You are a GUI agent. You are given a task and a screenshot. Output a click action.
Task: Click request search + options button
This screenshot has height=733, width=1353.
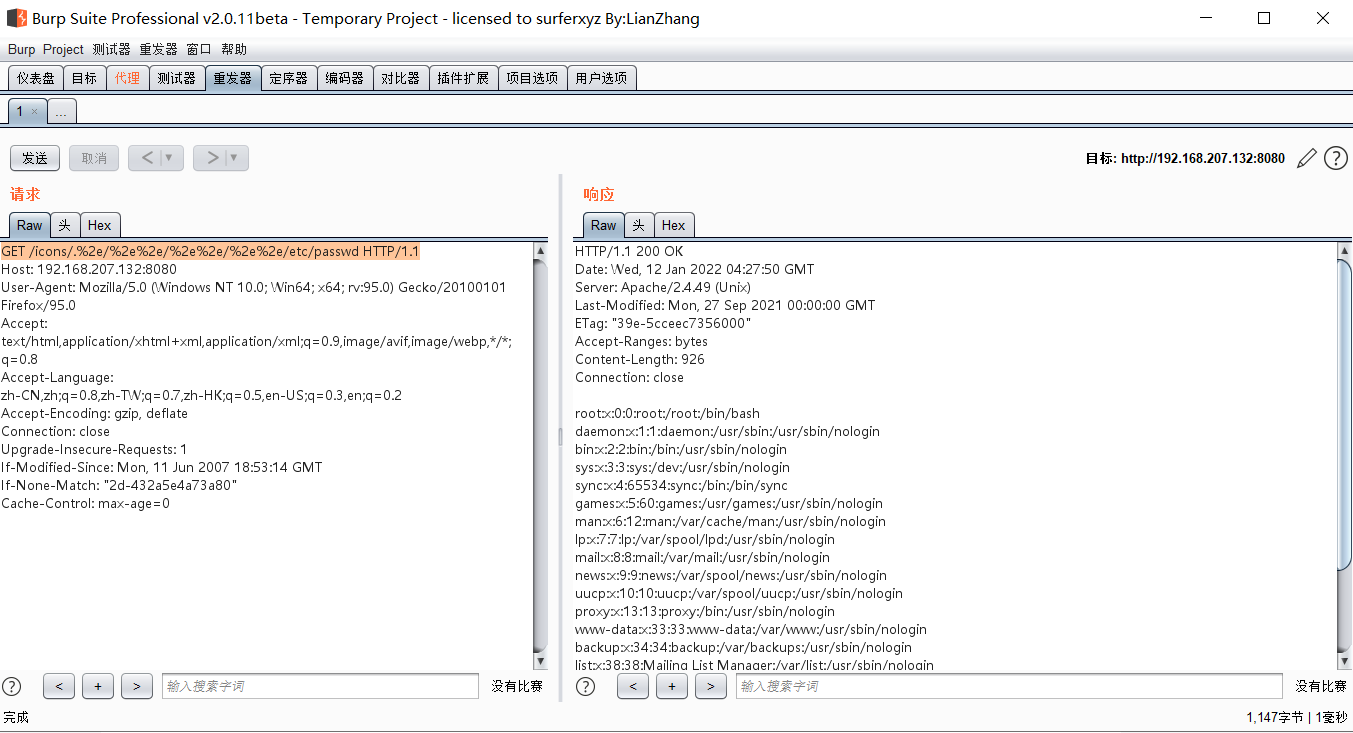tap(97, 686)
